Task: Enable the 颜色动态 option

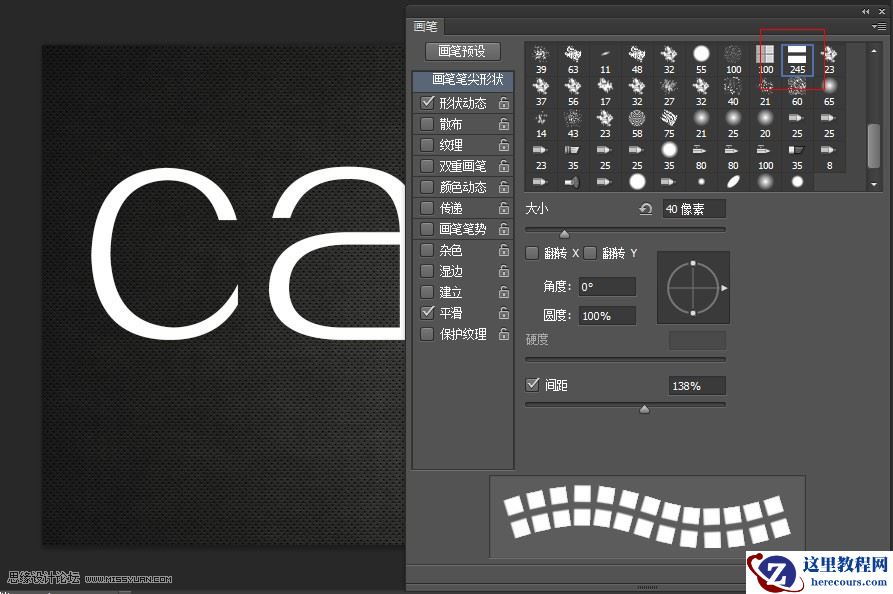Action: [428, 186]
